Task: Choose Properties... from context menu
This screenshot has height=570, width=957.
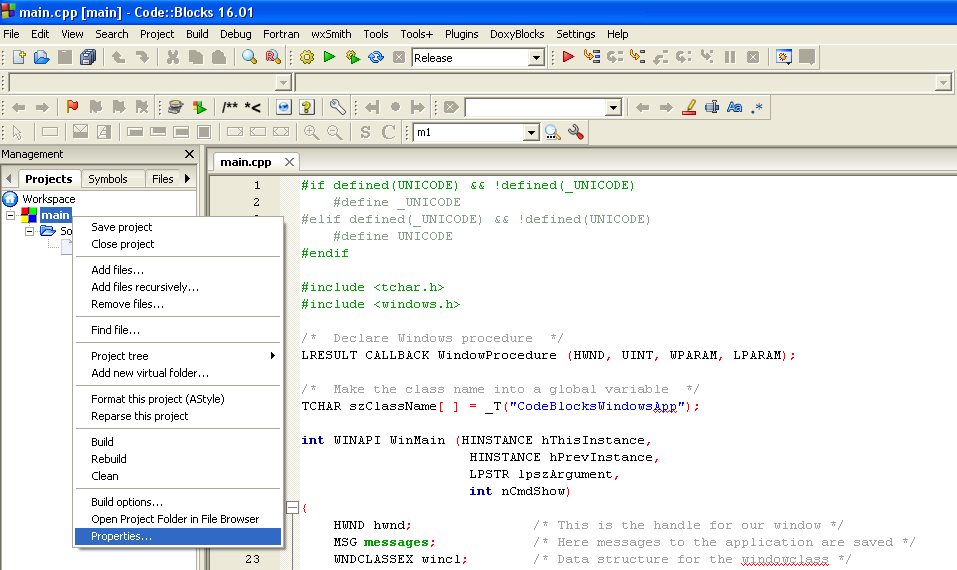Action: pyautogui.click(x=178, y=536)
